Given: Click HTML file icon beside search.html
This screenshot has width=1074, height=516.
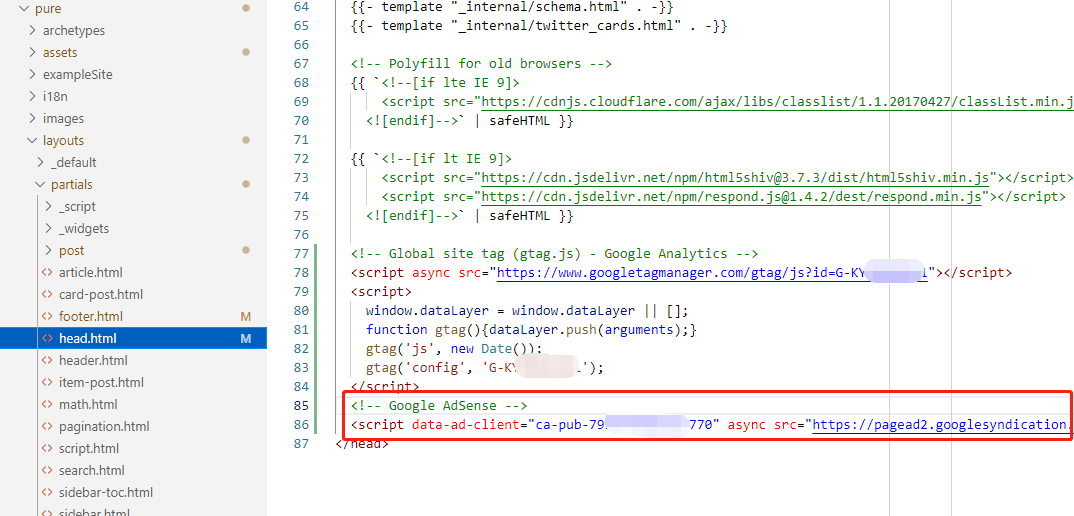Looking at the screenshot, I should [x=47, y=470].
